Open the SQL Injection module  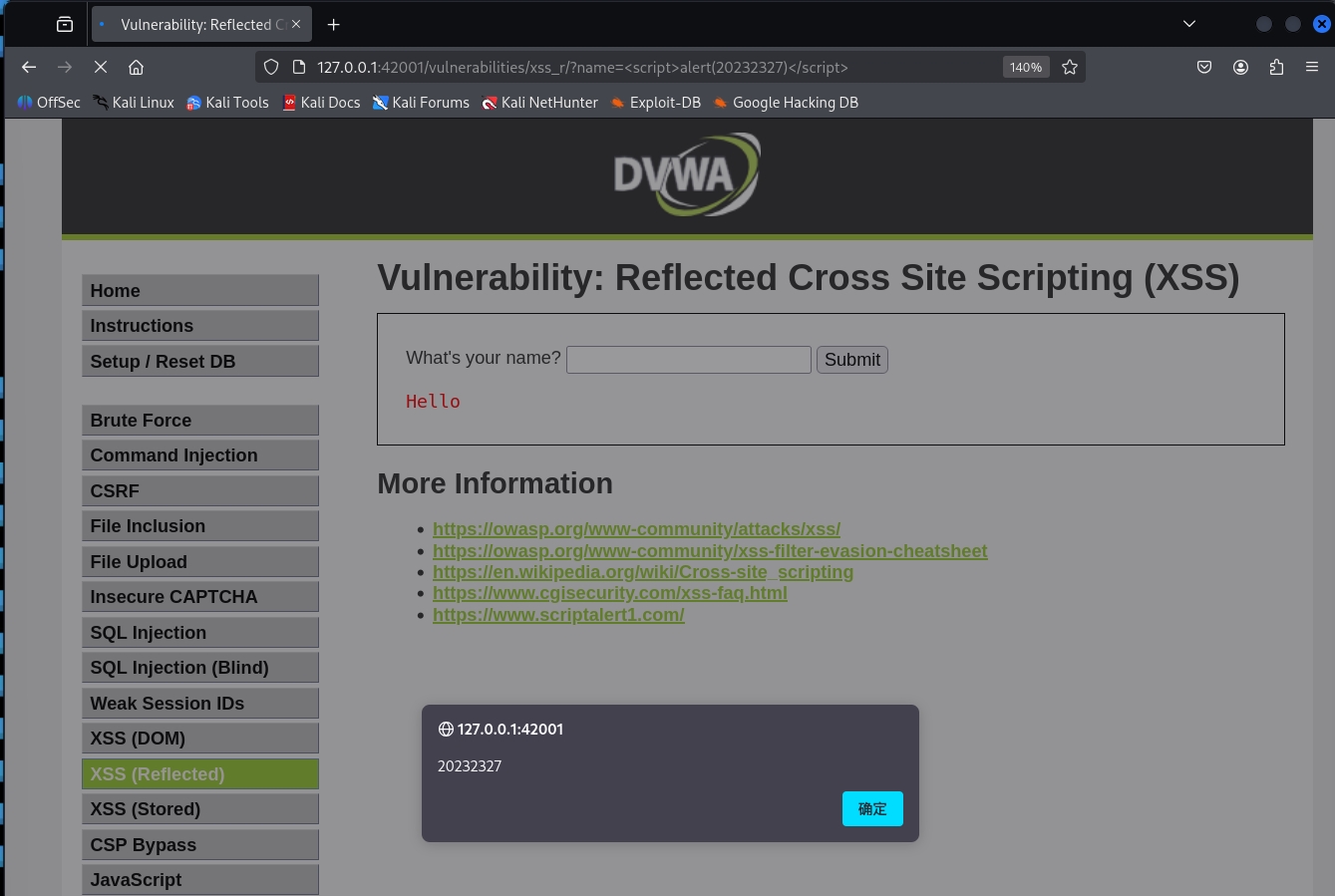[200, 633]
